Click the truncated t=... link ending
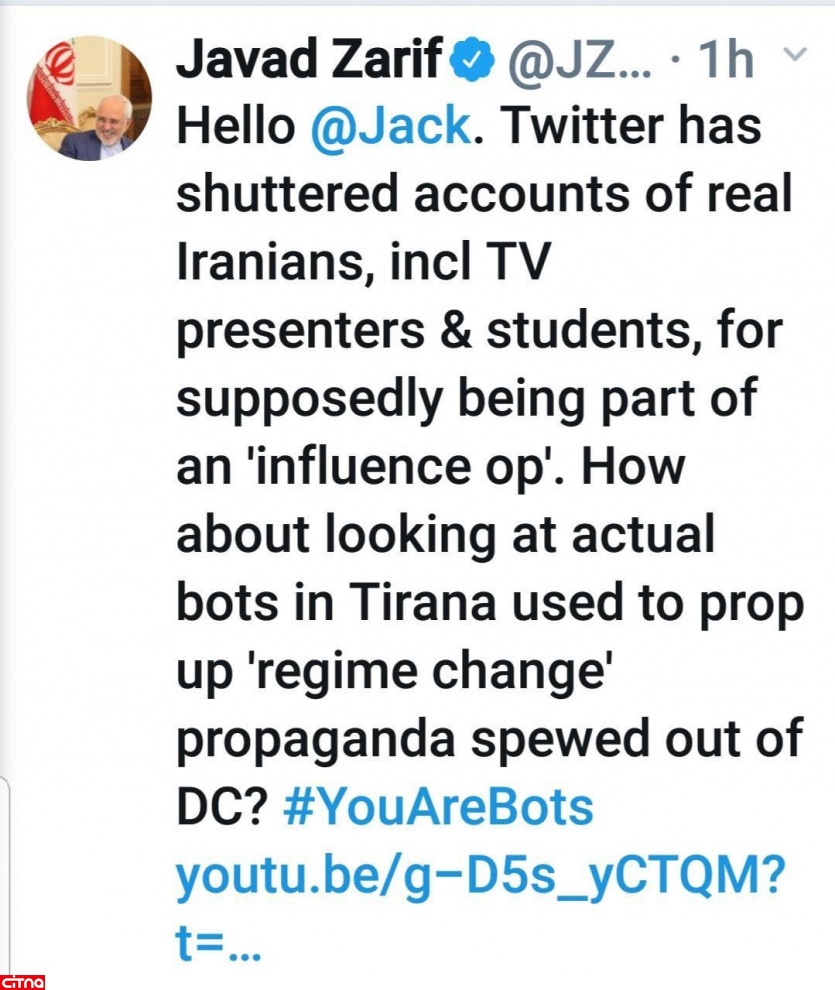Image resolution: width=835 pixels, height=990 pixels. coord(218,943)
